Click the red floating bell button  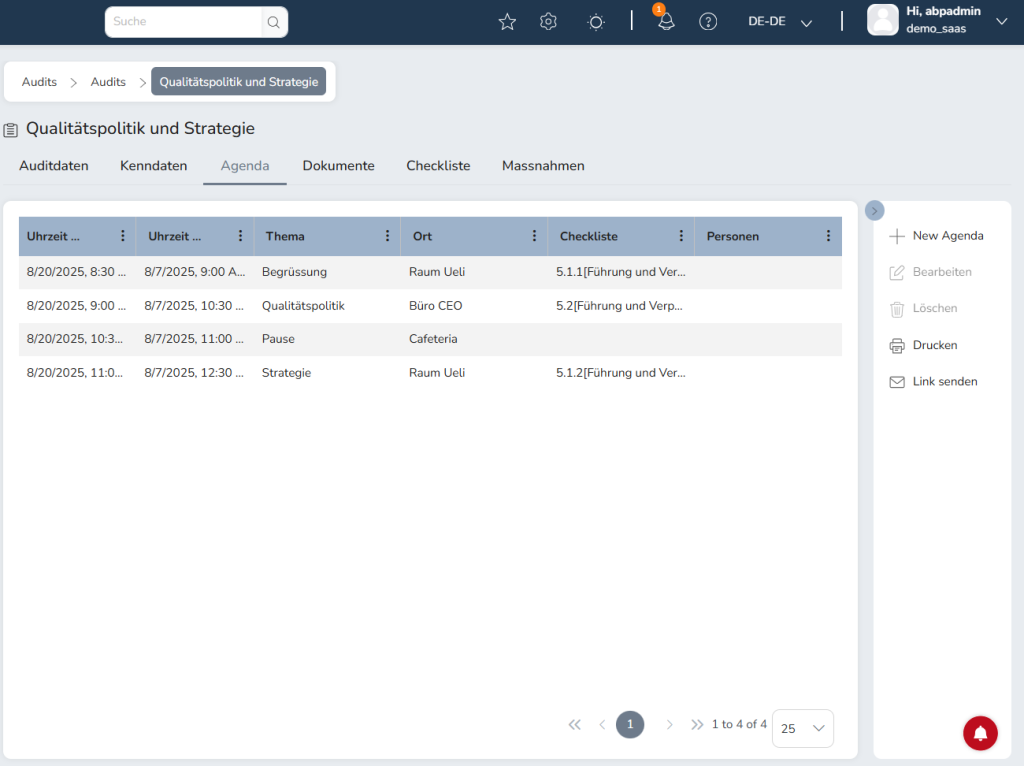(x=980, y=733)
